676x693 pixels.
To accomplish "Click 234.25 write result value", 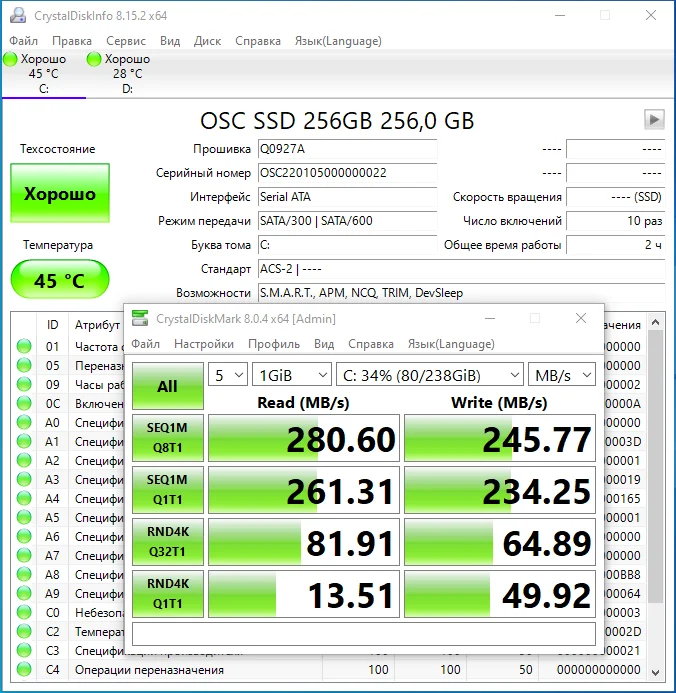I will pyautogui.click(x=500, y=490).
